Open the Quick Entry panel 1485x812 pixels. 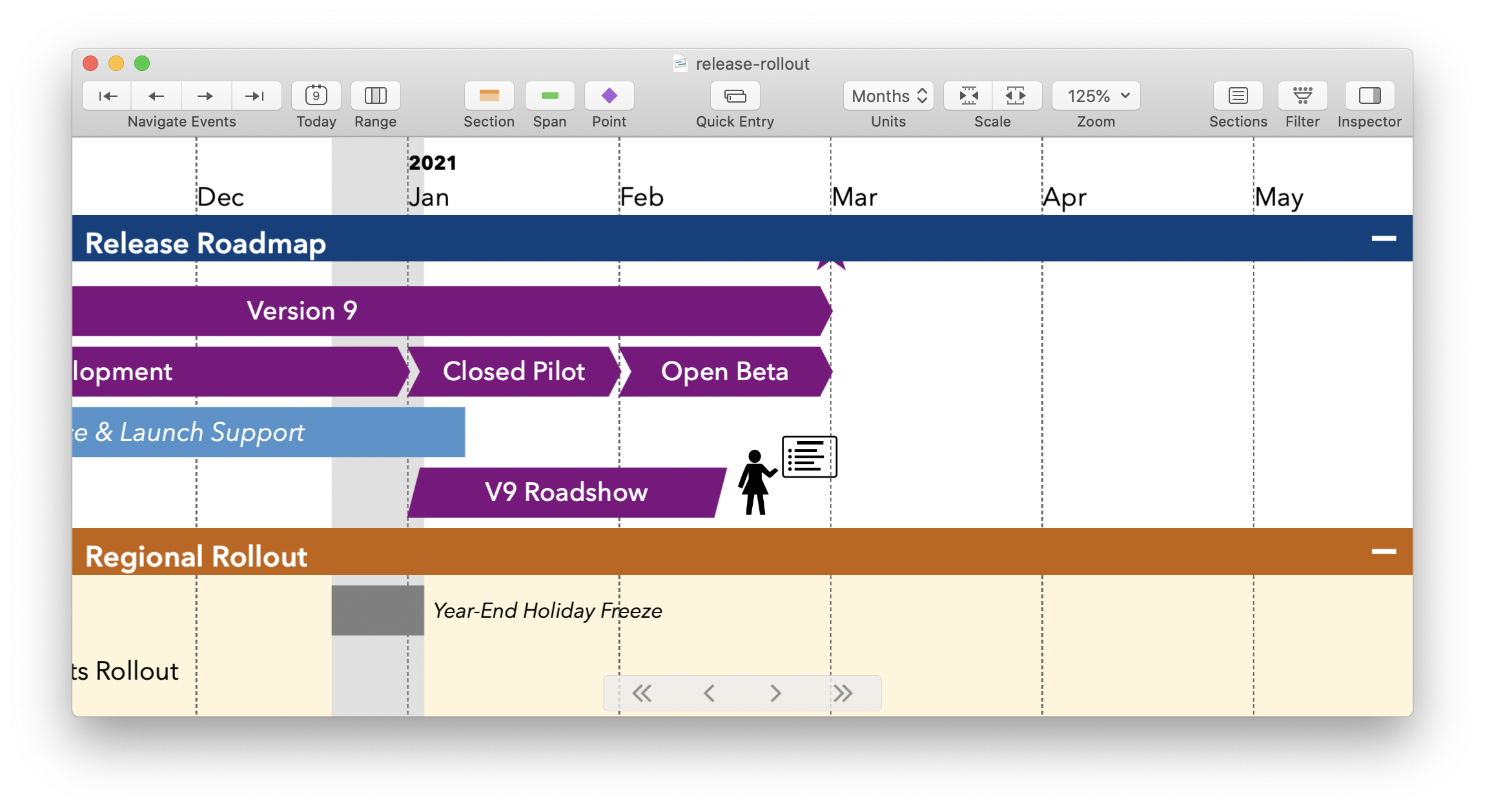point(735,96)
